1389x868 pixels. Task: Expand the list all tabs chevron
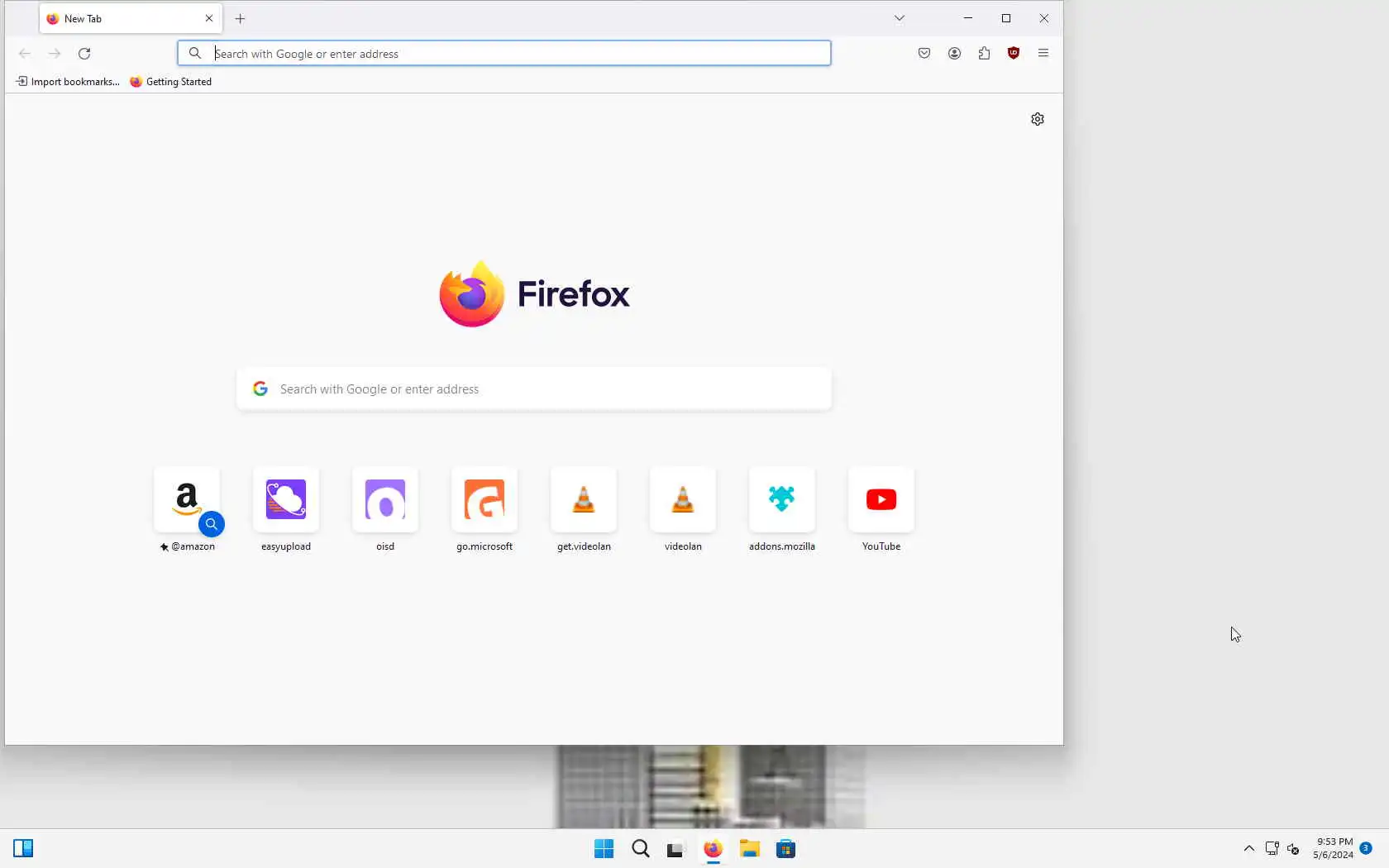(x=900, y=18)
